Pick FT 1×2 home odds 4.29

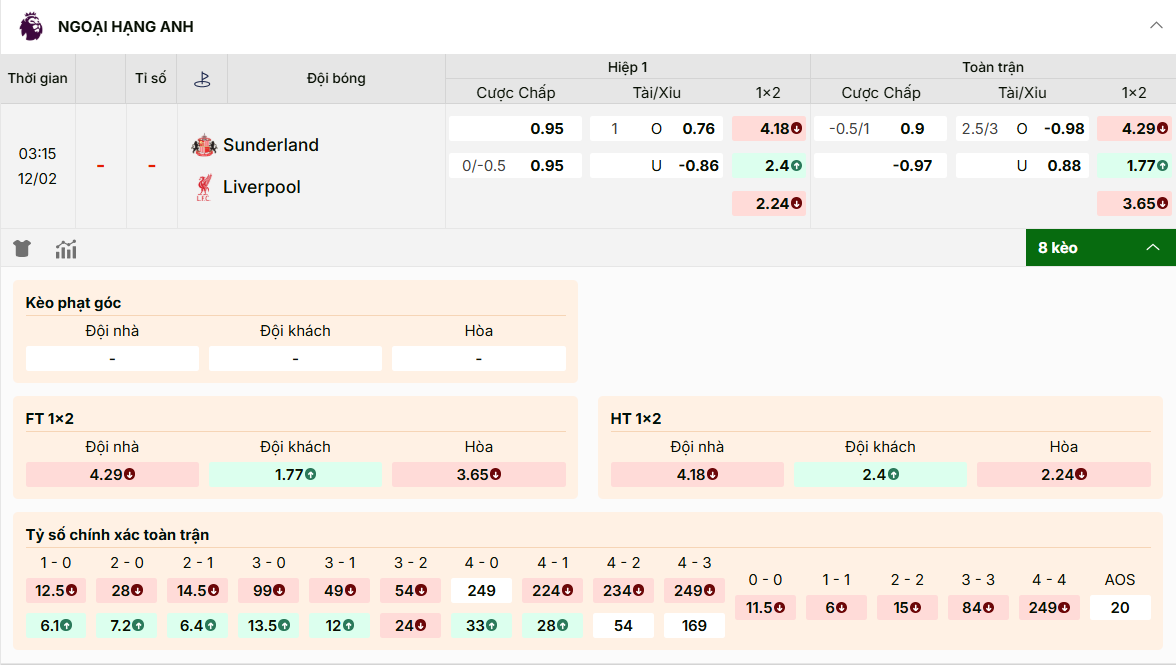[x=112, y=475]
